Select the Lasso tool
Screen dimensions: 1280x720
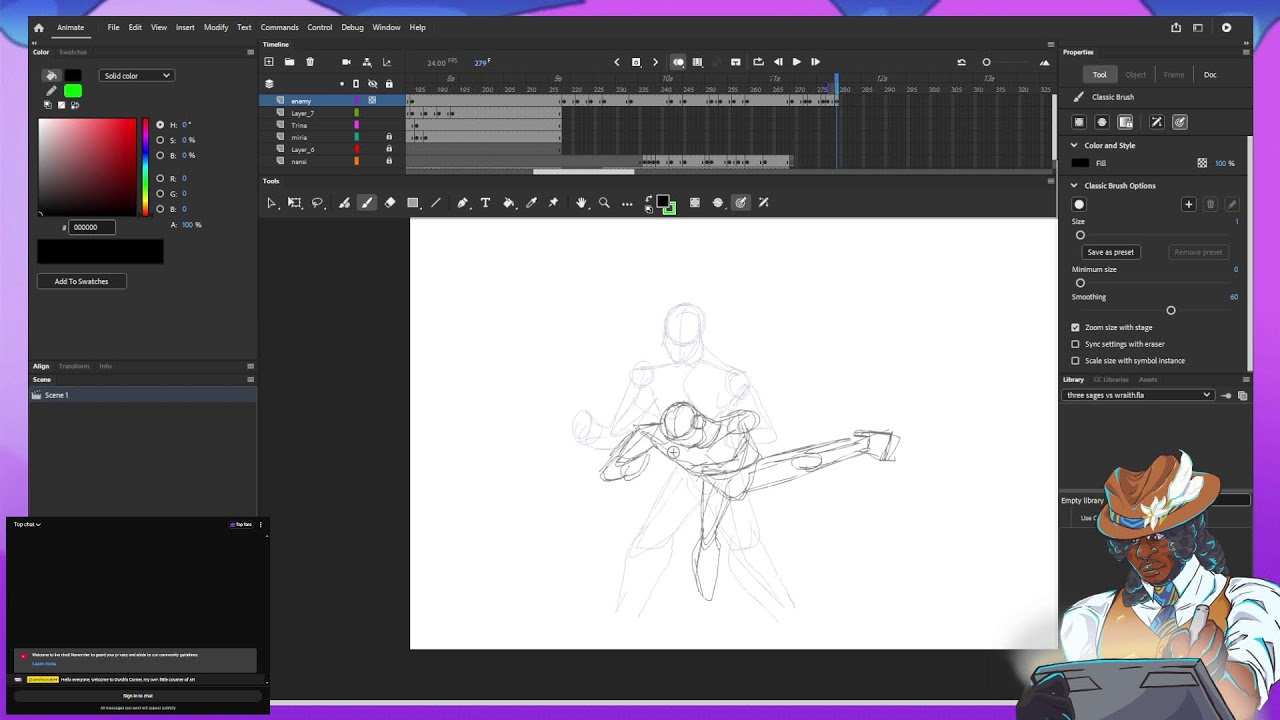(318, 203)
